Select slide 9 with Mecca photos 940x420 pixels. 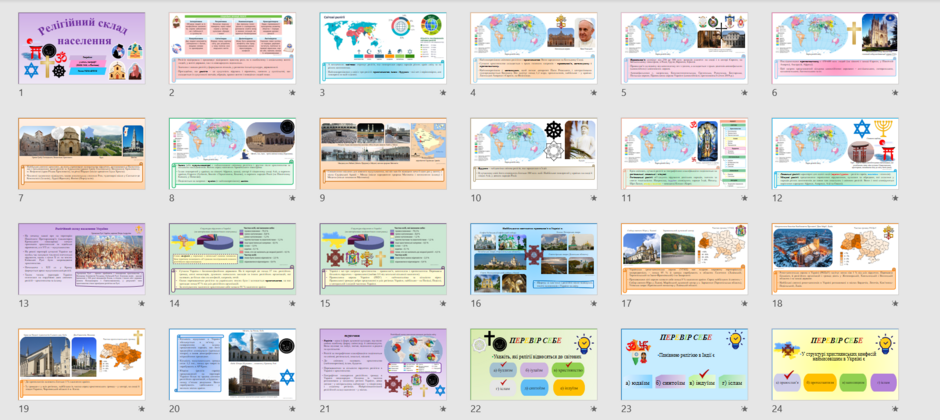coord(383,154)
